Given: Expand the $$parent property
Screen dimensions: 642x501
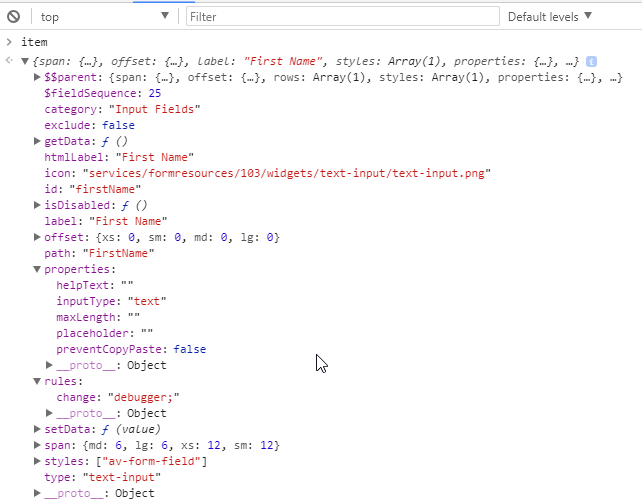Looking at the screenshot, I should [38, 77].
